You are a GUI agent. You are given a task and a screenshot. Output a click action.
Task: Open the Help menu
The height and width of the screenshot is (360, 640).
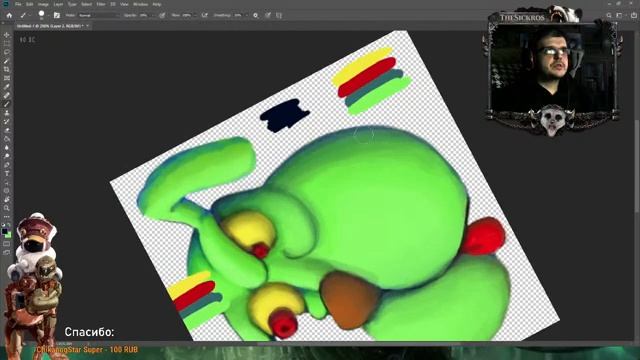156,4
